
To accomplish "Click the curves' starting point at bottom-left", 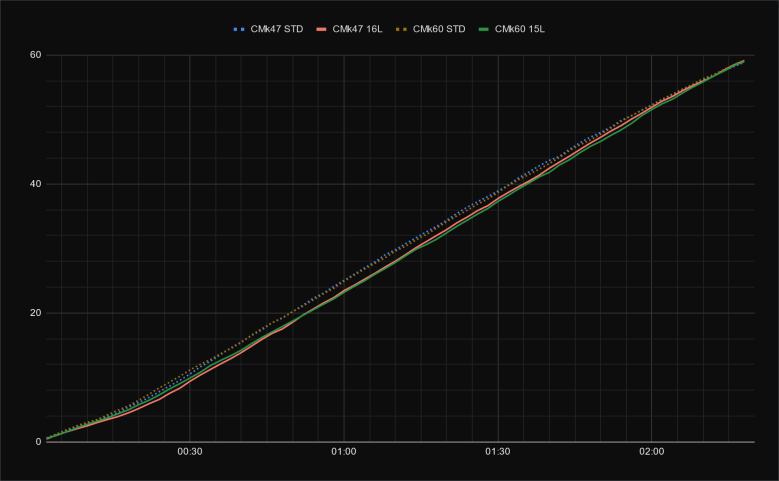I will coord(47,438).
